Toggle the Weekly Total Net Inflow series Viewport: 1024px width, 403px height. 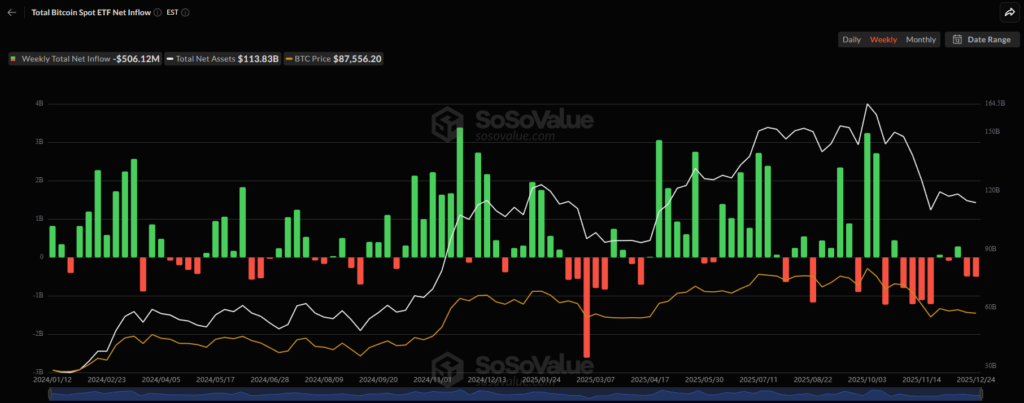point(85,59)
